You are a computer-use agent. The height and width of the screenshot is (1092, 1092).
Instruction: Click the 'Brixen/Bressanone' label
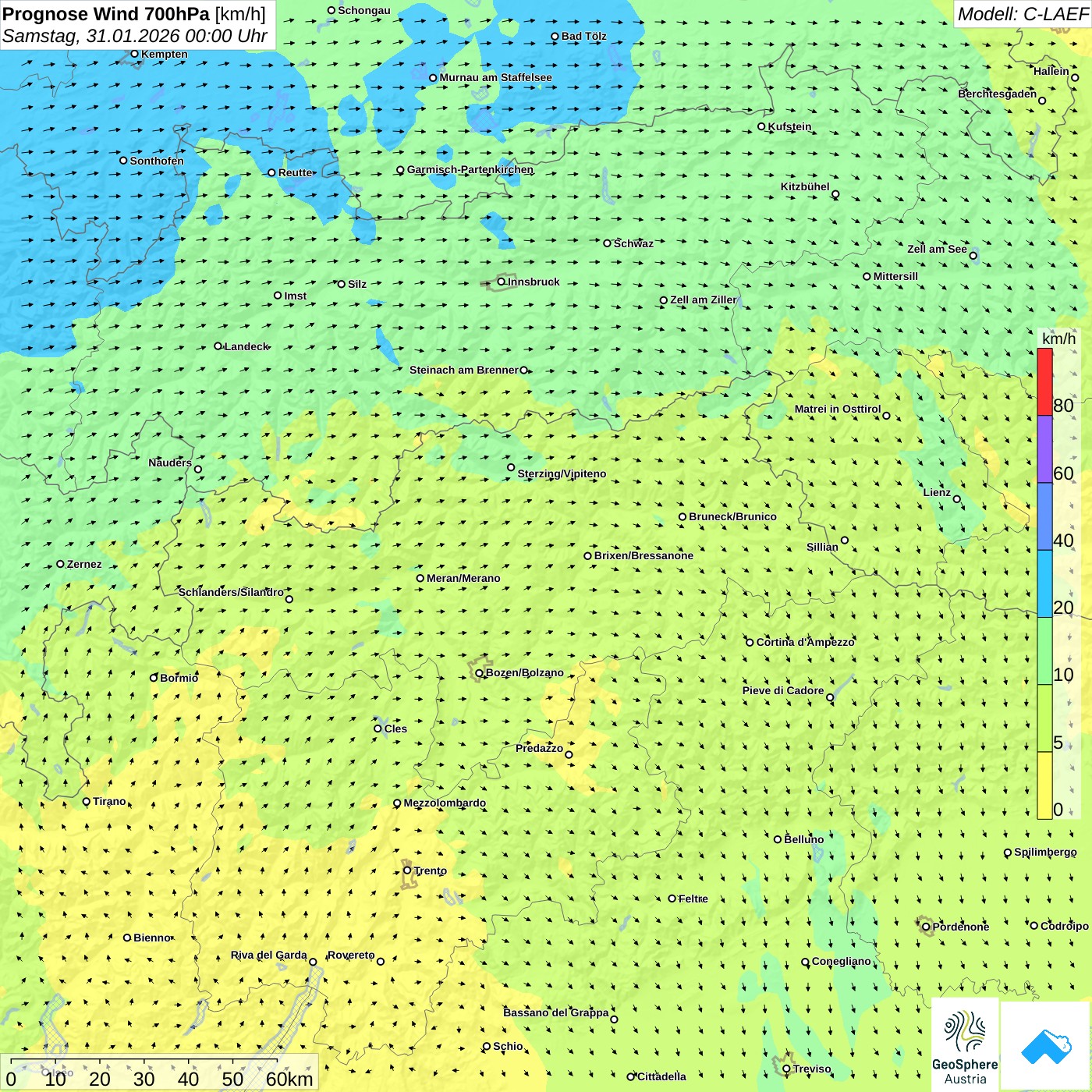[643, 555]
